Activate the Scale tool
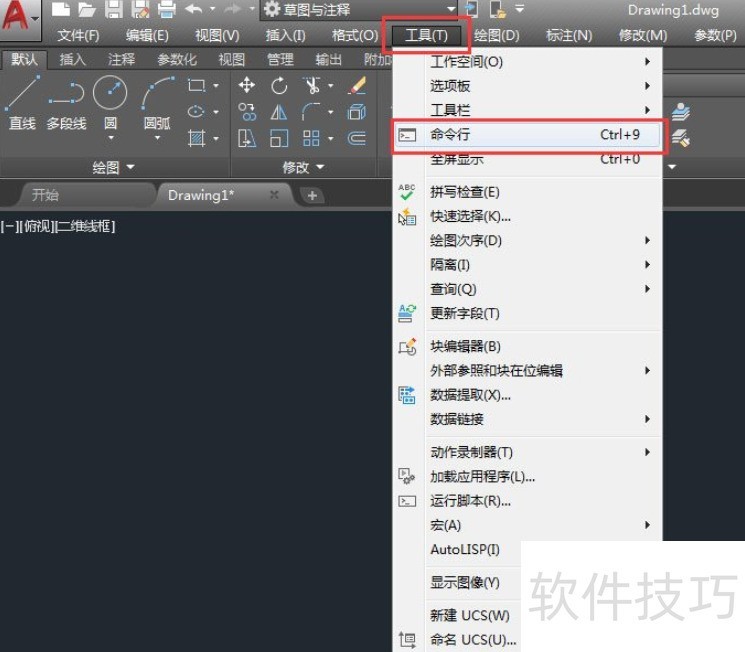745x652 pixels. (279, 138)
